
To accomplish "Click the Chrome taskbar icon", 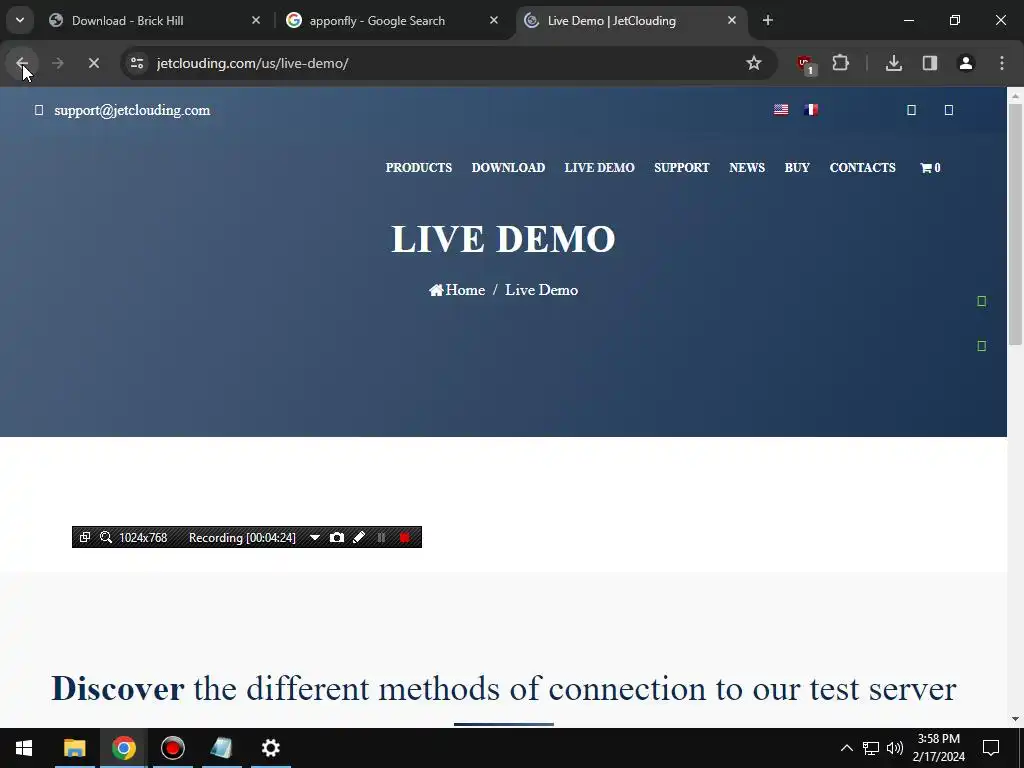I will click(123, 748).
